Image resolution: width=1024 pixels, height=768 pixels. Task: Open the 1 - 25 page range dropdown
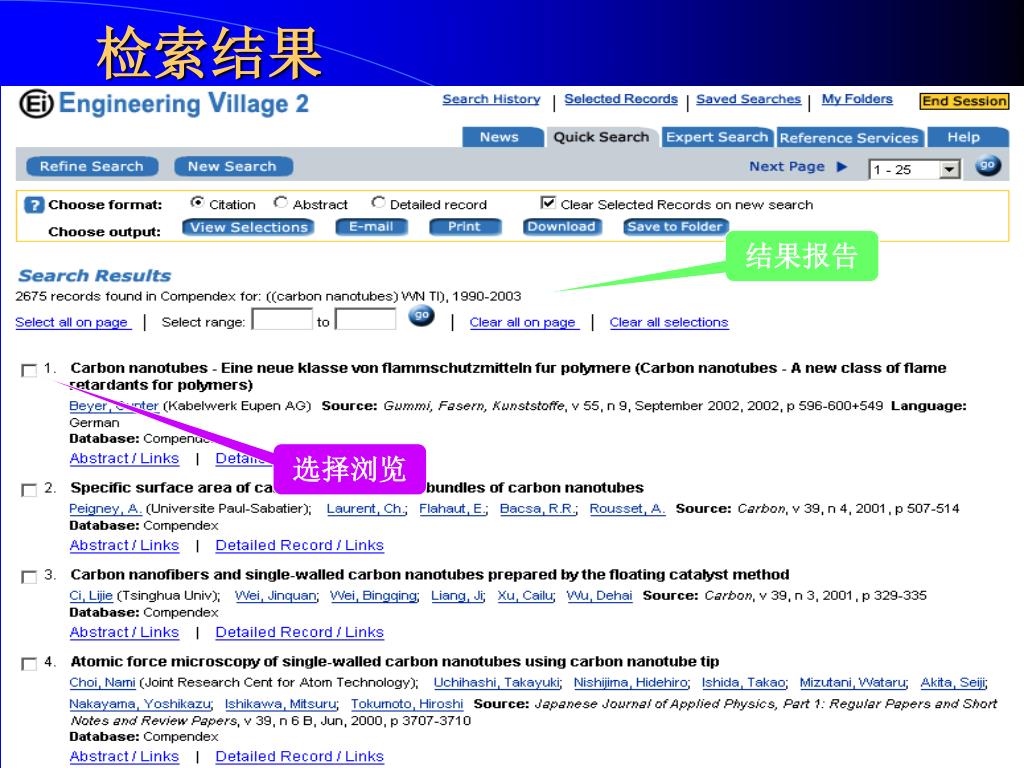(x=914, y=169)
